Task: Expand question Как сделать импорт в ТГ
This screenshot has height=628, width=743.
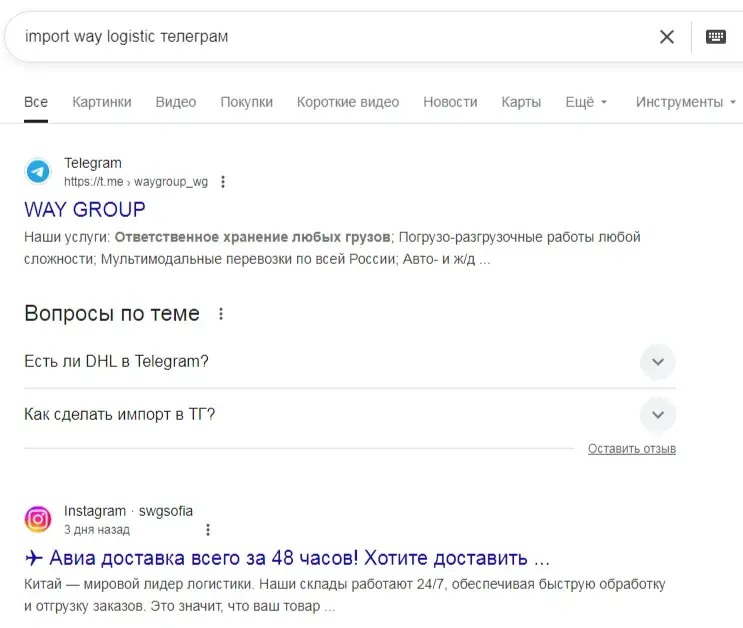Action: [x=658, y=415]
